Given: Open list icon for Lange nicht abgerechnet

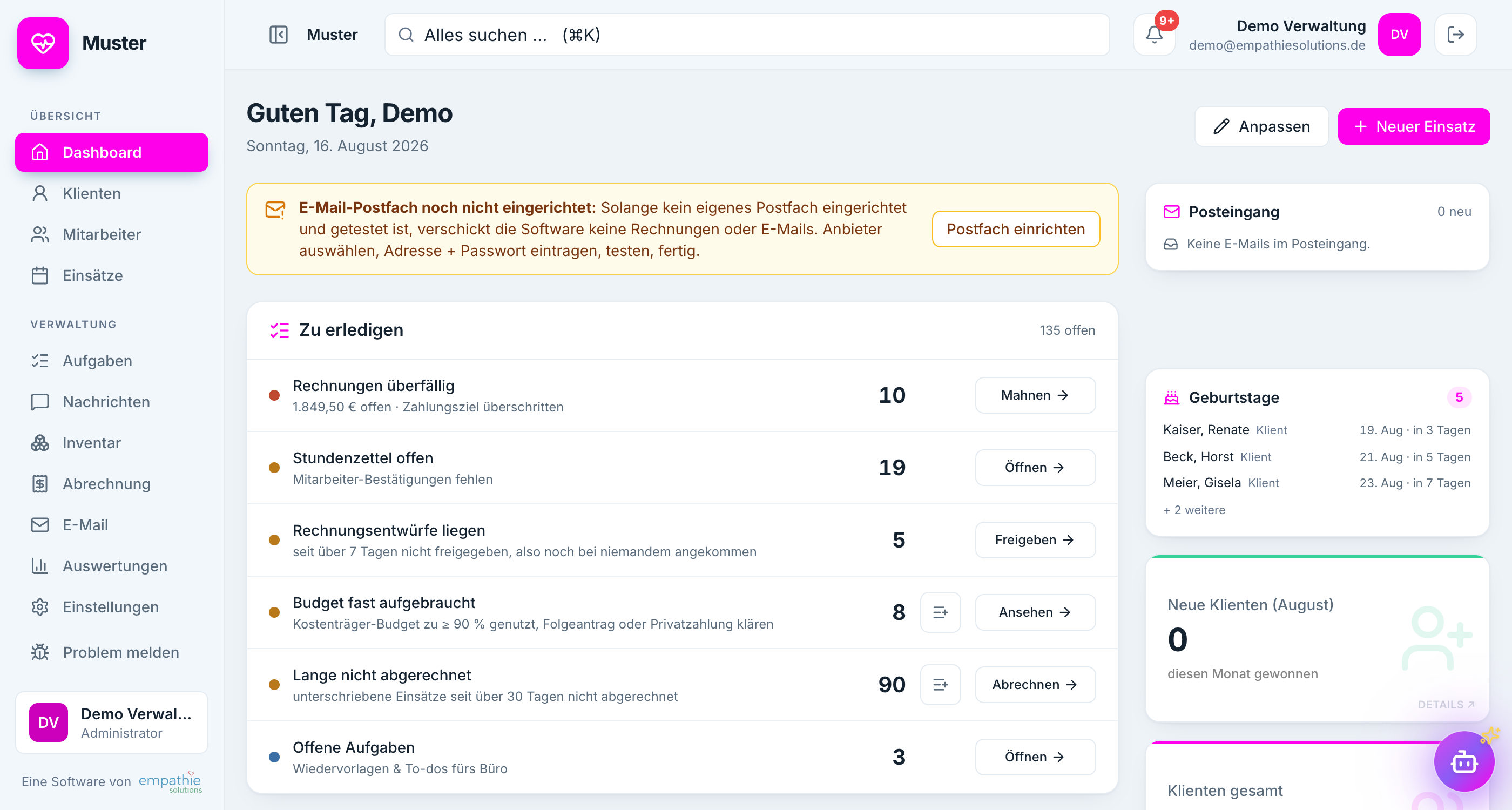Looking at the screenshot, I should coord(940,684).
